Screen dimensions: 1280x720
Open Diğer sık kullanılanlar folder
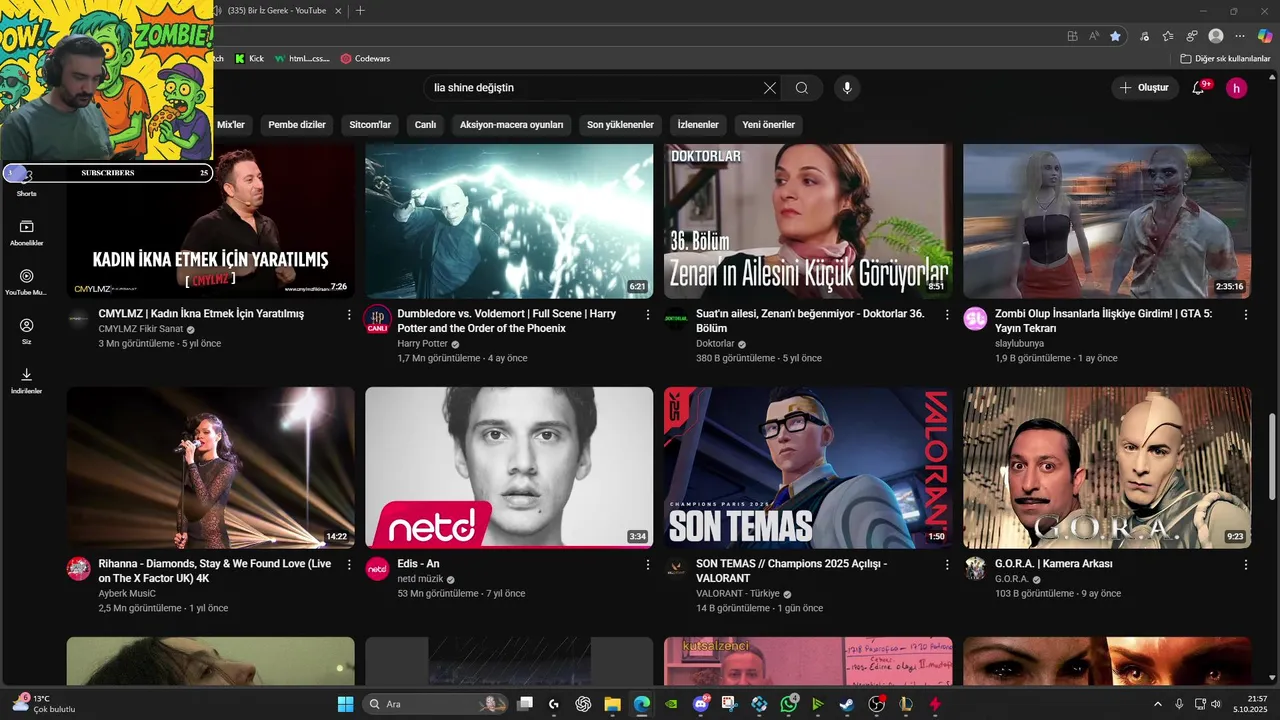click(1225, 59)
